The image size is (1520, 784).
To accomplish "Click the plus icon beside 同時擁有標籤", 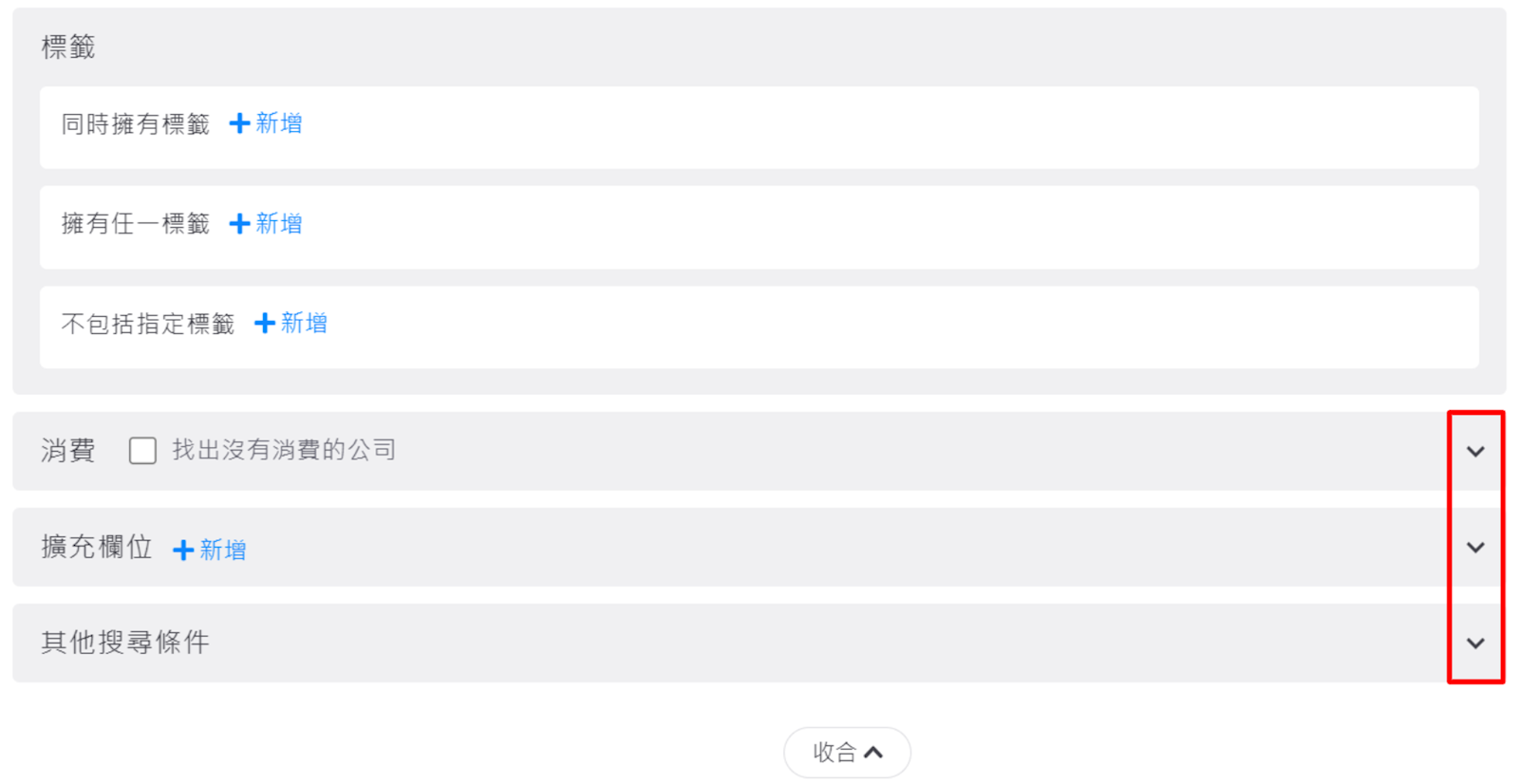I will 239,123.
